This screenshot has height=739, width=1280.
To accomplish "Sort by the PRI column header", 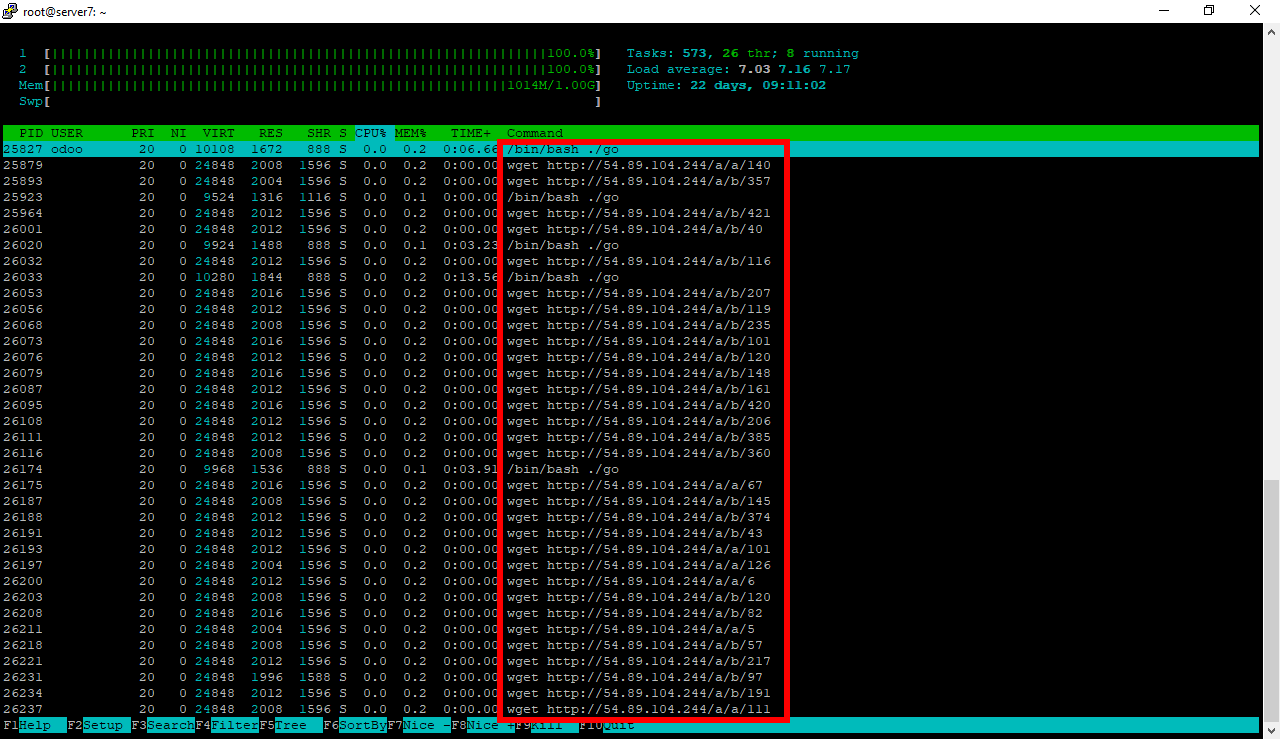I will coord(143,133).
